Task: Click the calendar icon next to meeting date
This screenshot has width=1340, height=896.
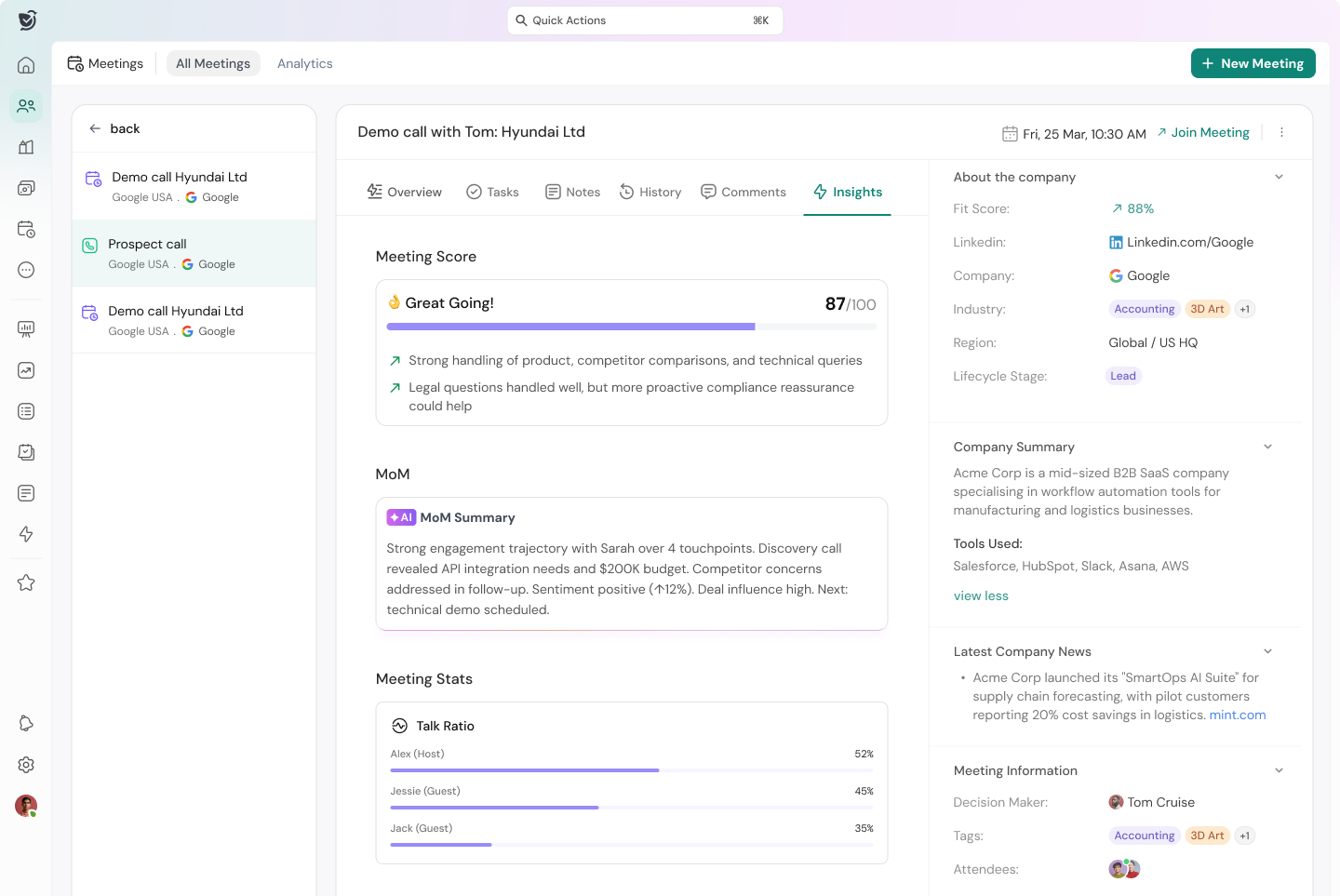Action: [1010, 134]
